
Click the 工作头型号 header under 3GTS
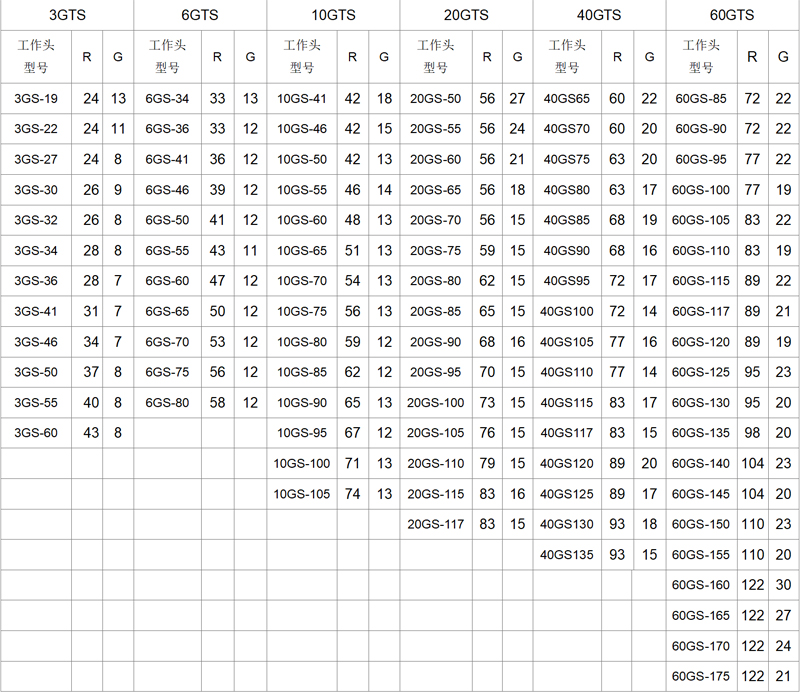[36, 57]
